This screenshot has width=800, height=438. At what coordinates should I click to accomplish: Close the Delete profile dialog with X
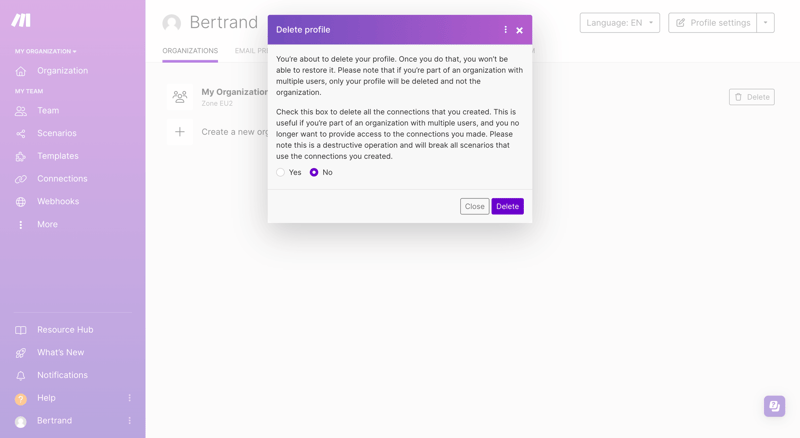pos(519,30)
